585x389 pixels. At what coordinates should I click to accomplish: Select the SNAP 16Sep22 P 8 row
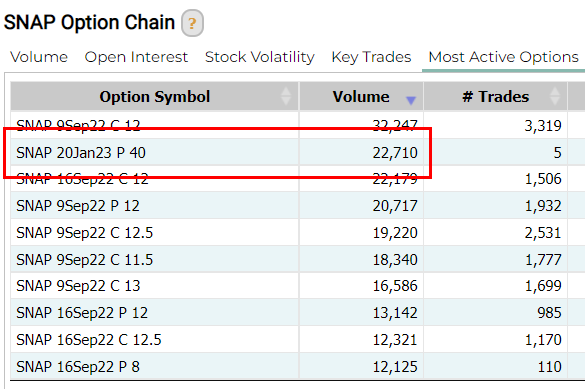tap(297, 366)
